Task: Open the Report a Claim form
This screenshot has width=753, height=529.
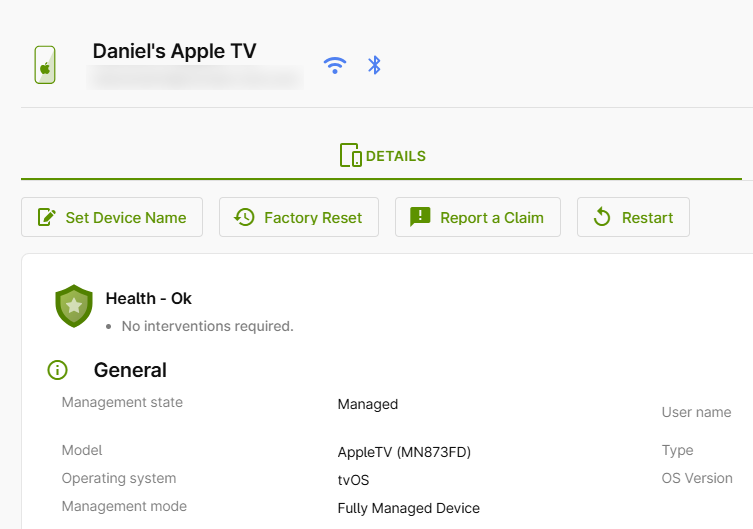Action: tap(478, 217)
